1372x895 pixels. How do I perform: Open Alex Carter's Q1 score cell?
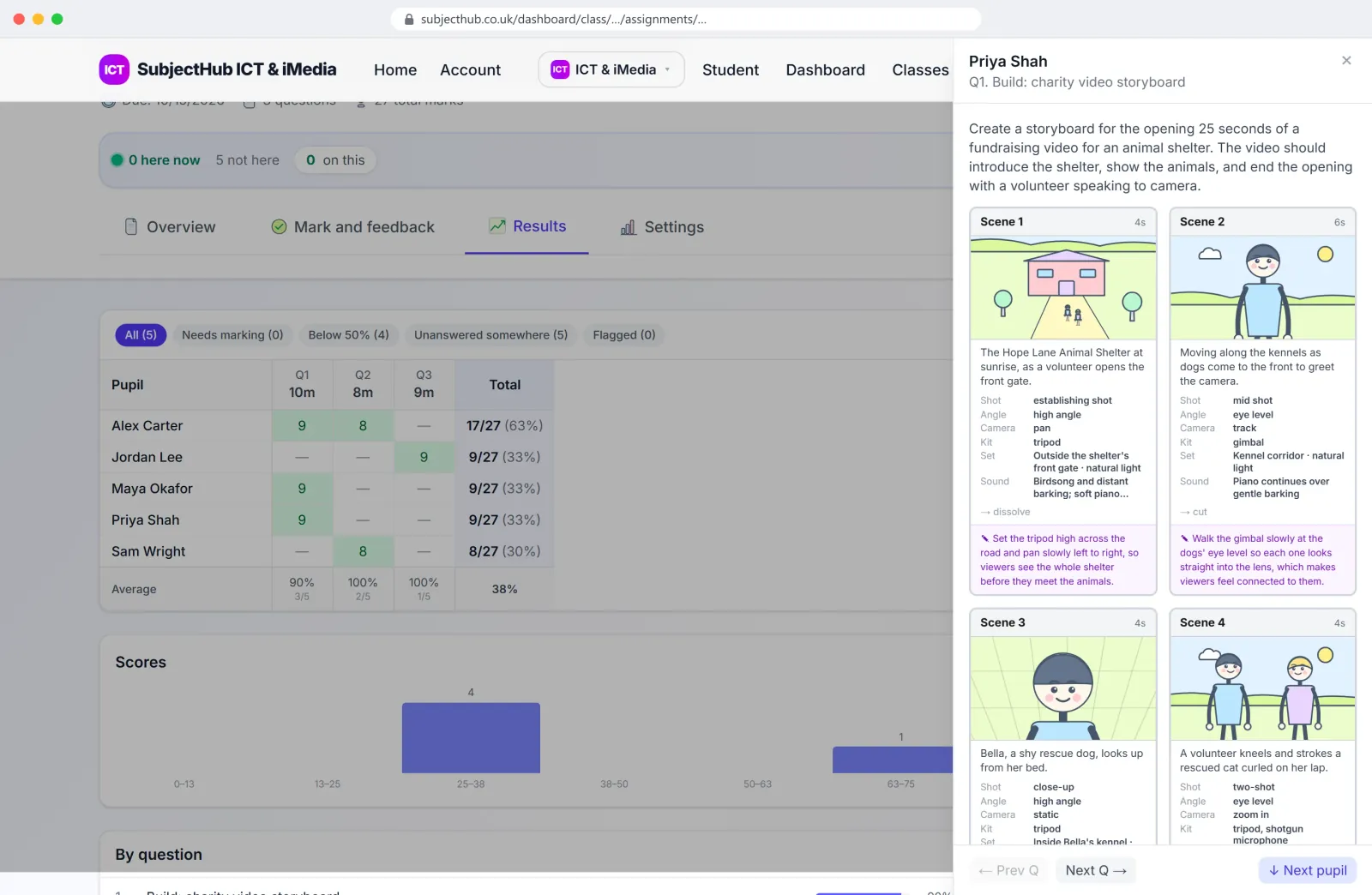[x=302, y=426]
